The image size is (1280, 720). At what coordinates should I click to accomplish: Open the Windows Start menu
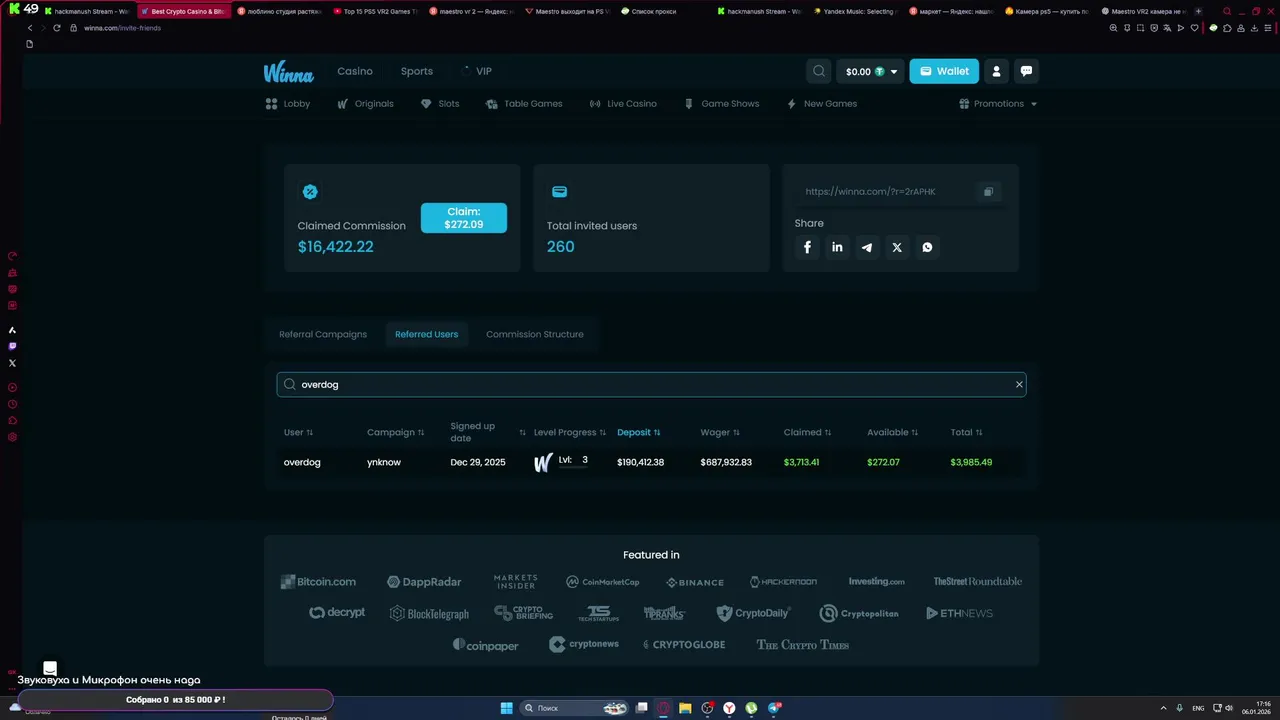[507, 708]
